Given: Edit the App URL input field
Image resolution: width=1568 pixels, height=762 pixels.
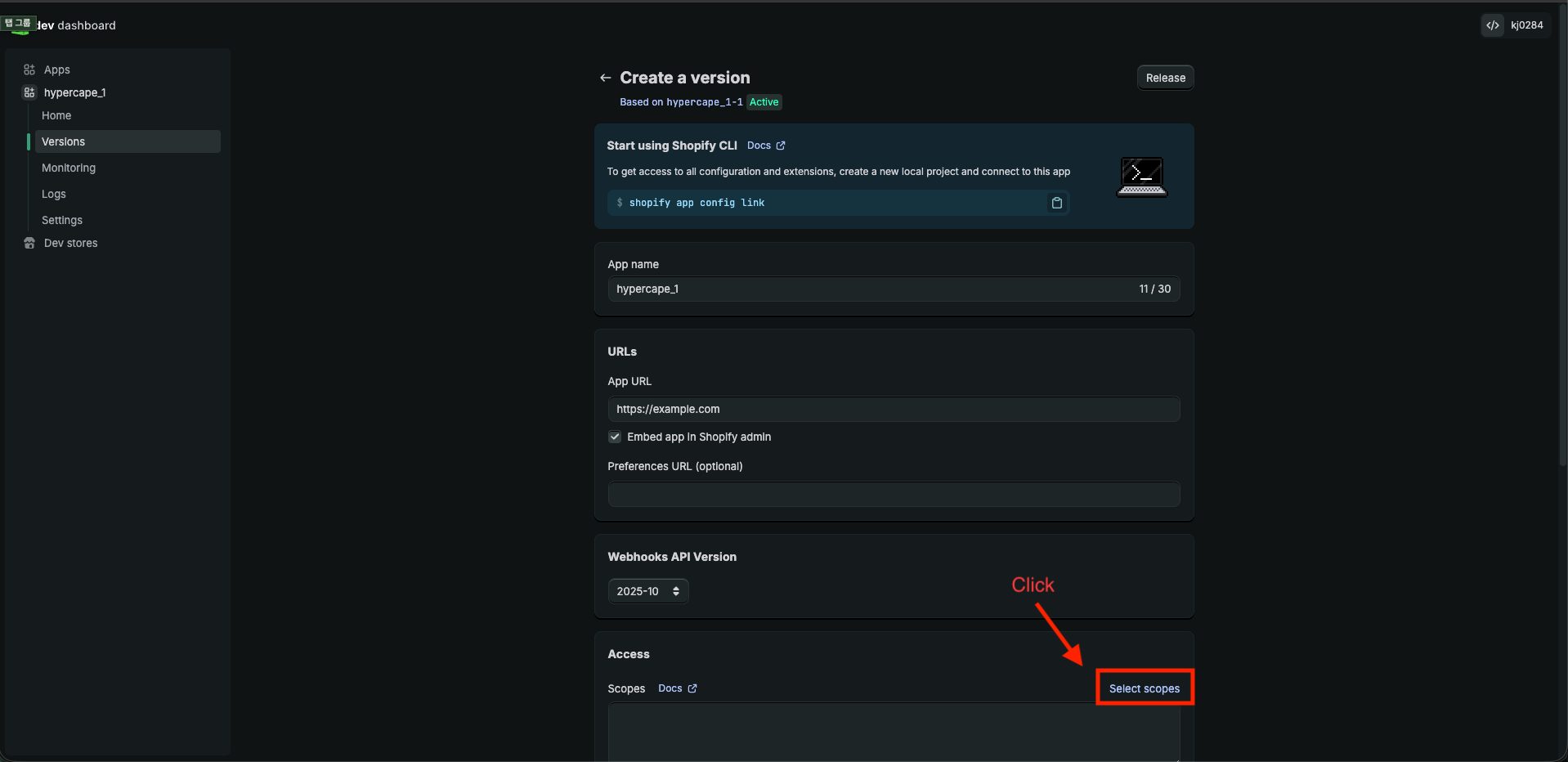Looking at the screenshot, I should coord(893,409).
